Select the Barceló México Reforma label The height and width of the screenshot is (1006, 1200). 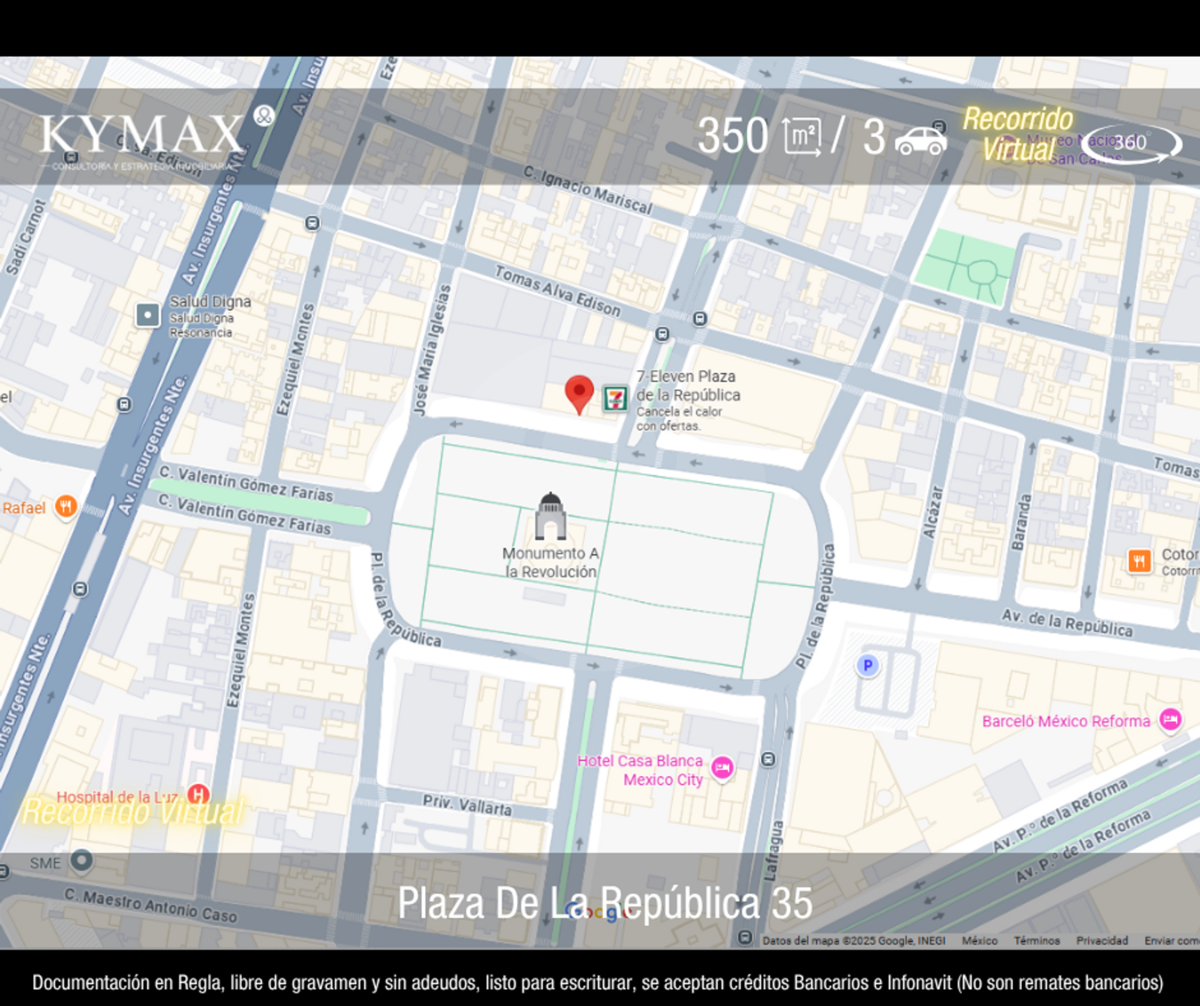[1066, 721]
